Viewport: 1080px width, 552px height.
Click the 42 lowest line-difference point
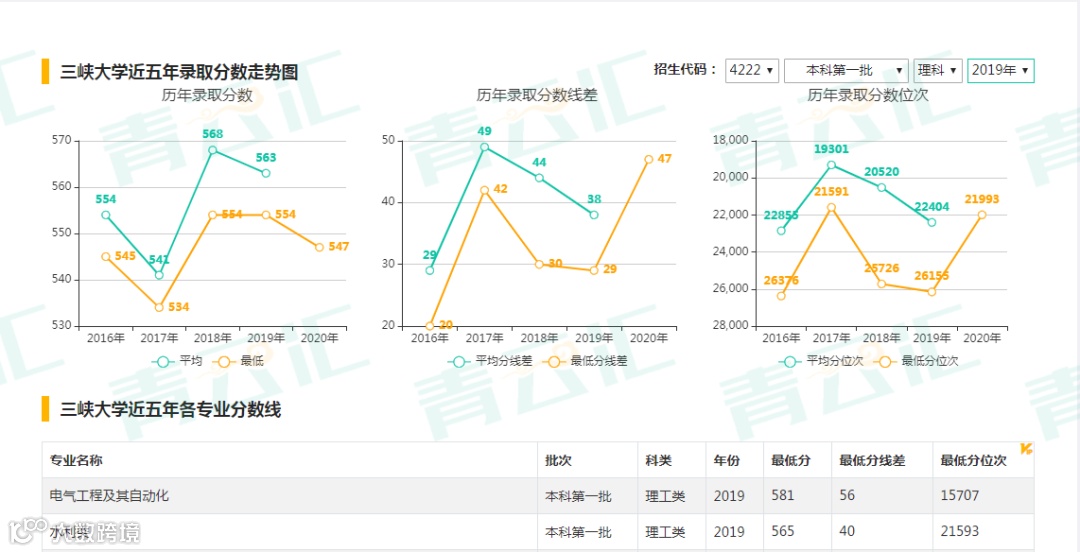click(x=484, y=190)
